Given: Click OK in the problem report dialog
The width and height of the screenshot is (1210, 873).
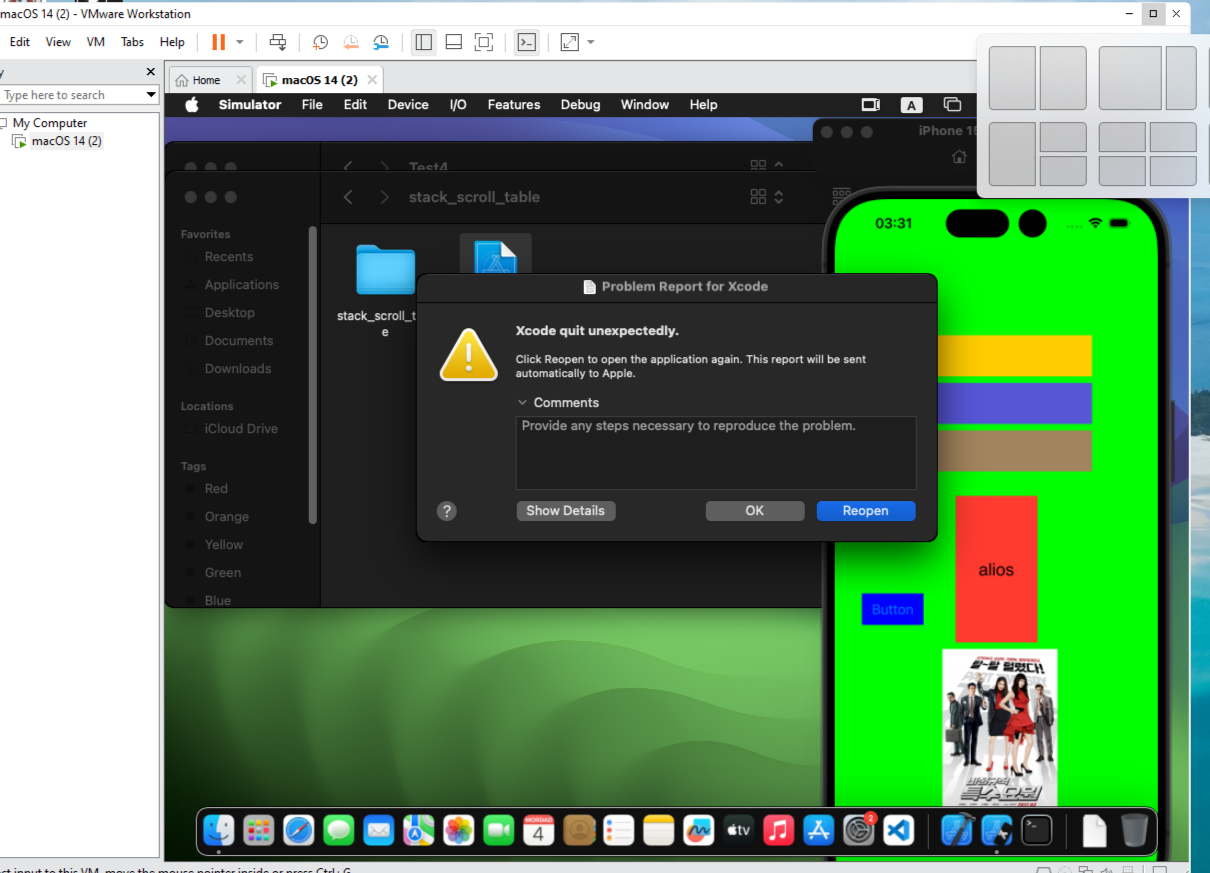Looking at the screenshot, I should (x=755, y=511).
